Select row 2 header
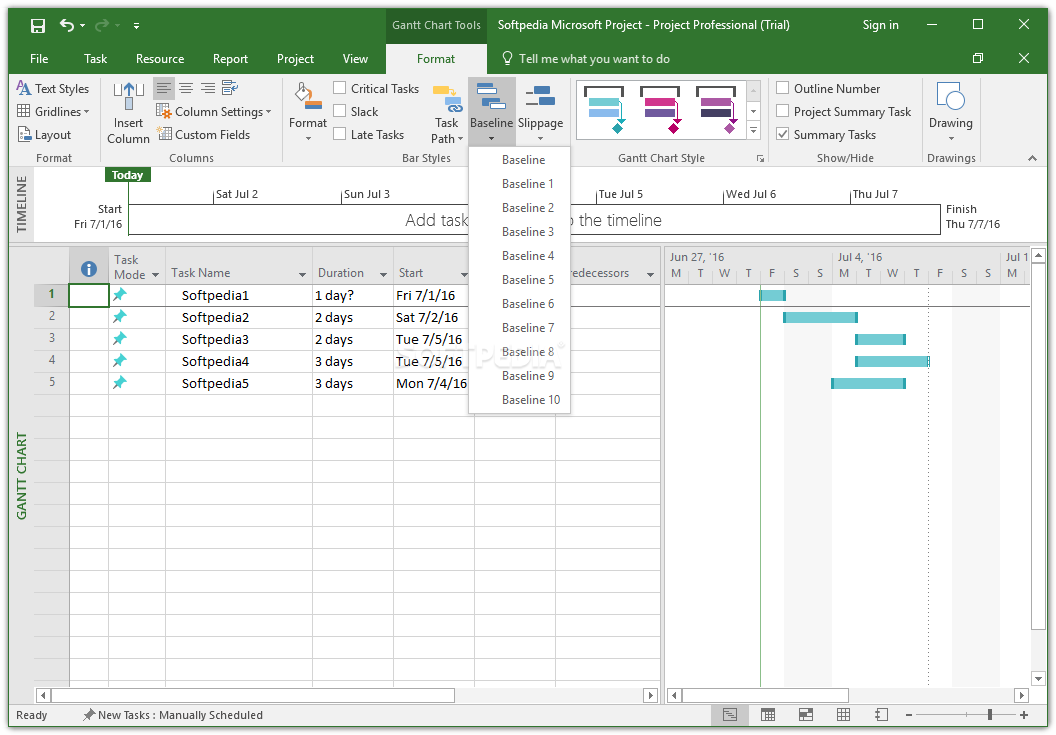1056x735 pixels. pos(52,316)
